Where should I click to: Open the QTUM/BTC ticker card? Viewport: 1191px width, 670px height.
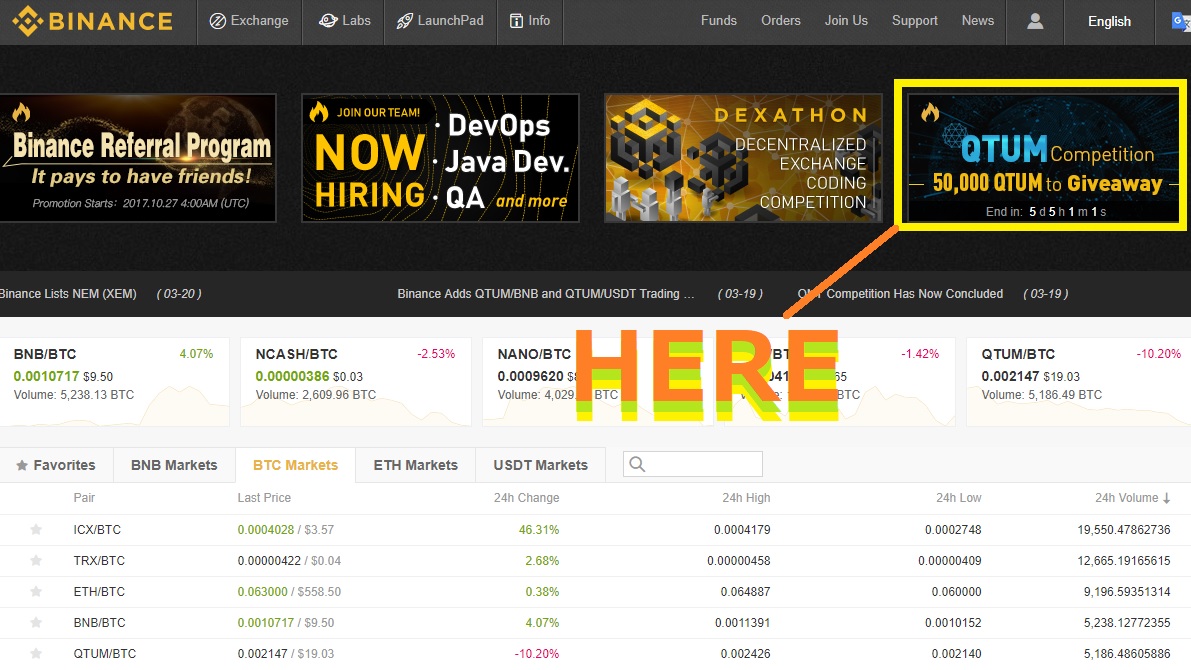pos(1079,382)
